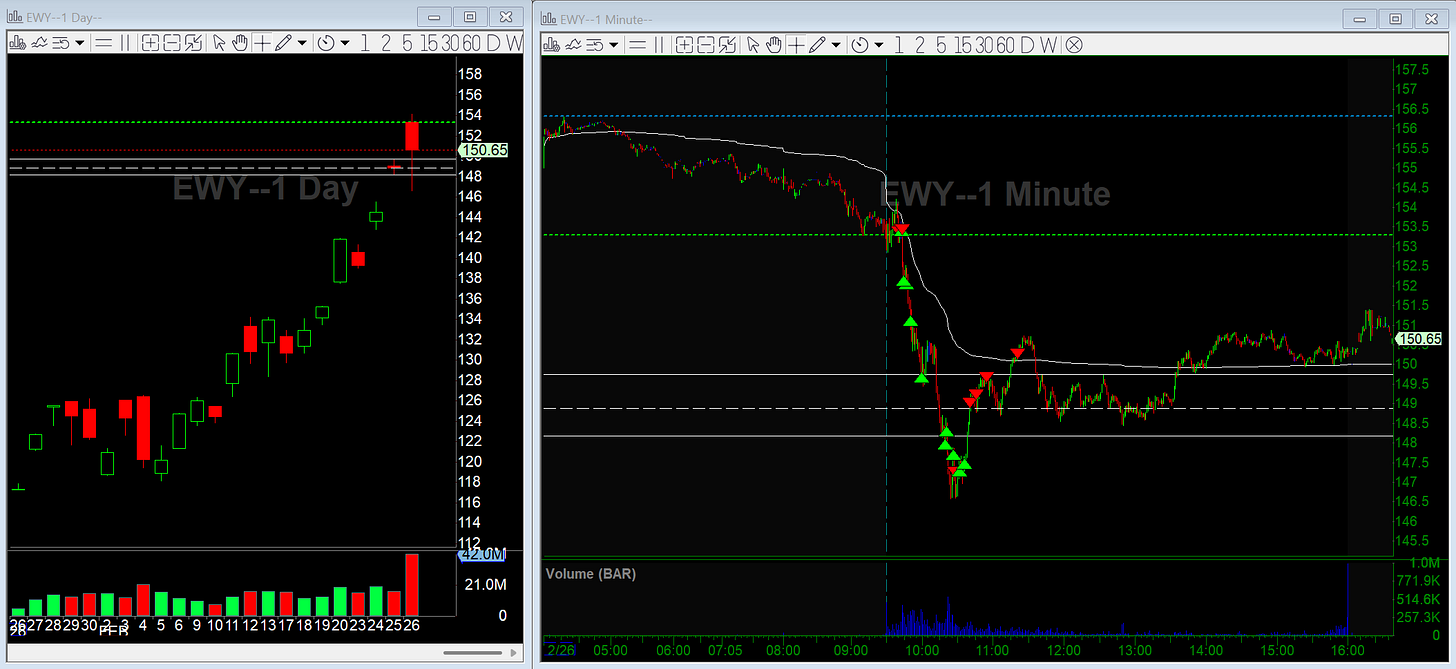Zoom out on the 1 Day chart
This screenshot has height=669, width=1456.
[172, 43]
